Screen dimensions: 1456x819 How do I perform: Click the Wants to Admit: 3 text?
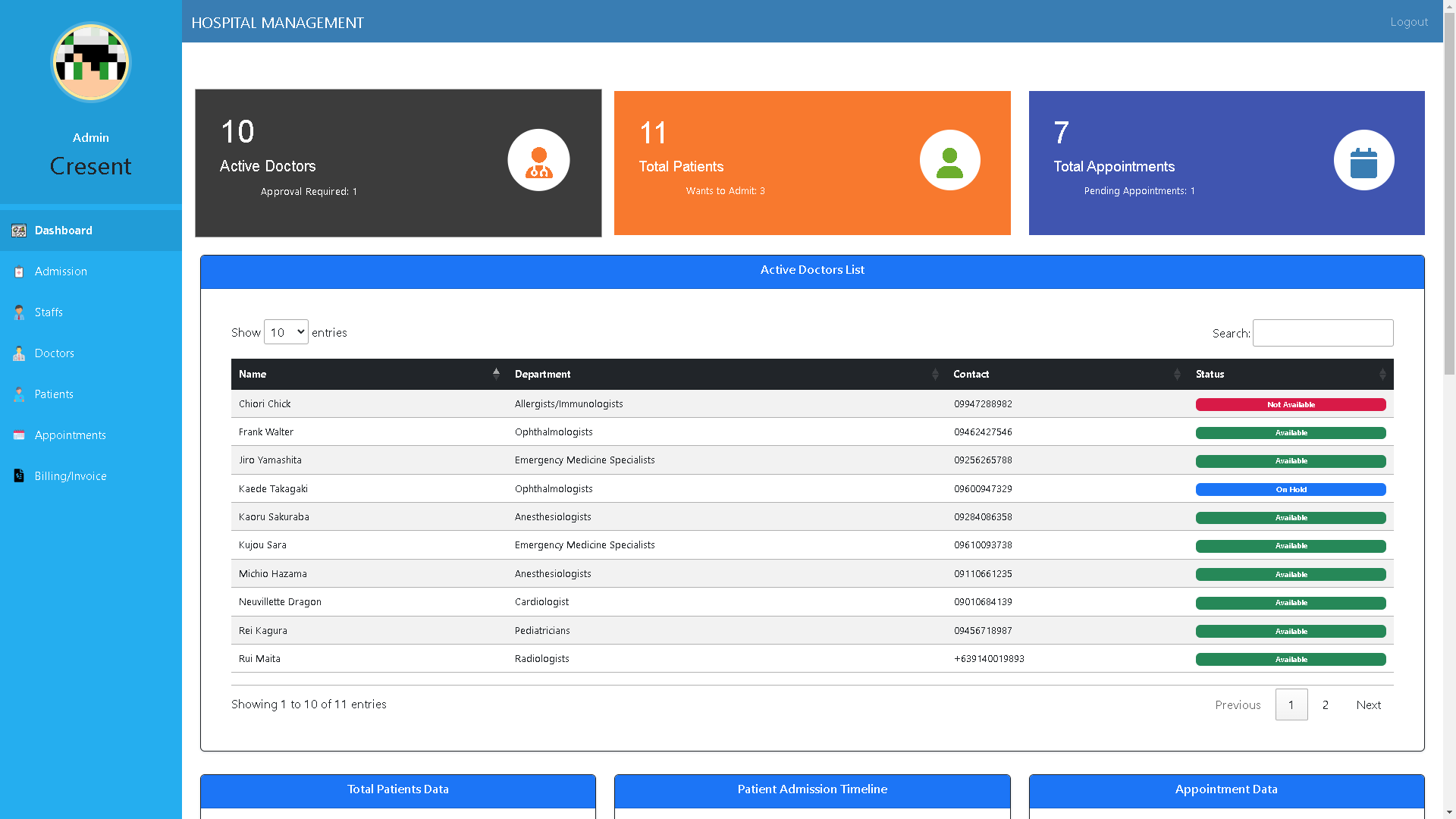click(725, 190)
